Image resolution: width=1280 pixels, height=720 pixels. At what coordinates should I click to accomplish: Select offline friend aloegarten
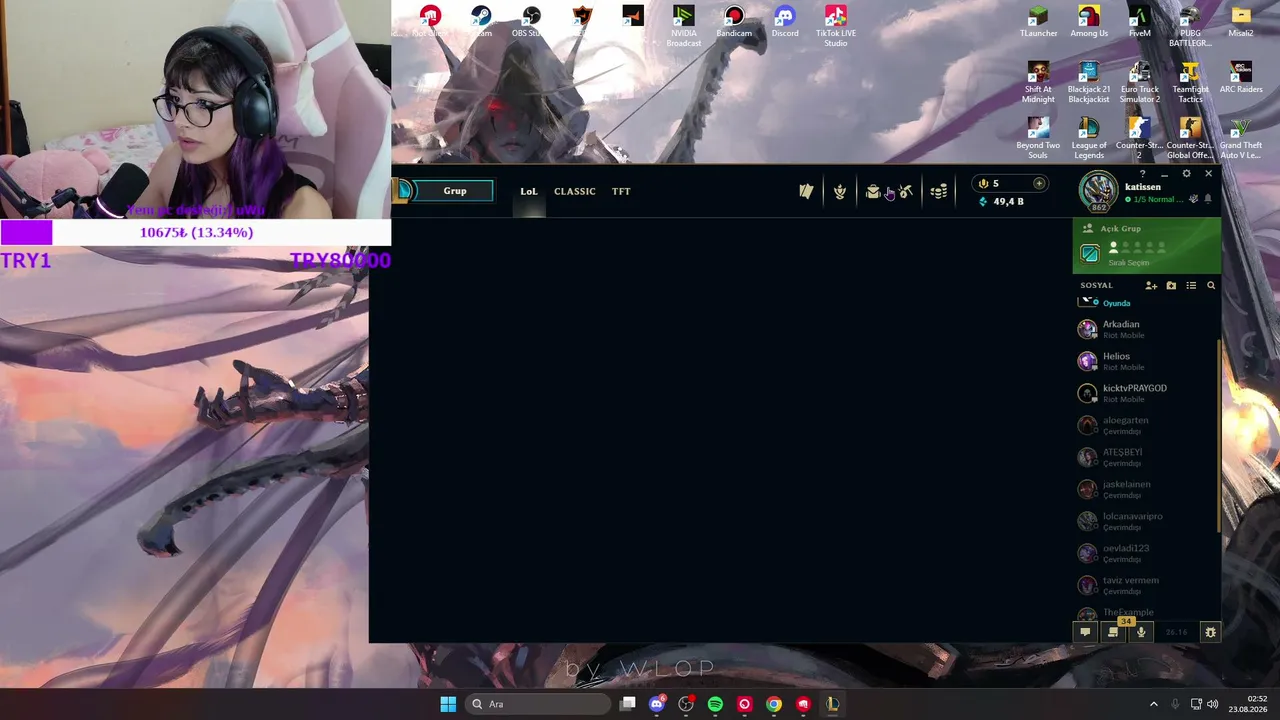(1147, 425)
